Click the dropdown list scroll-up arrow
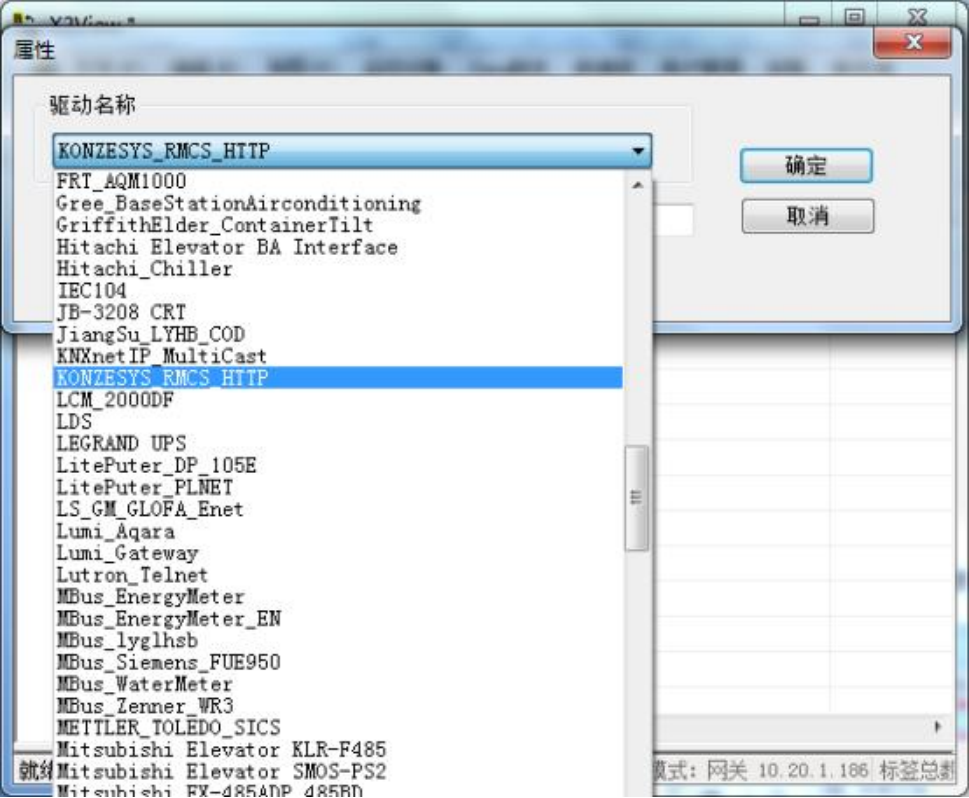This screenshot has width=969, height=798. click(x=638, y=185)
